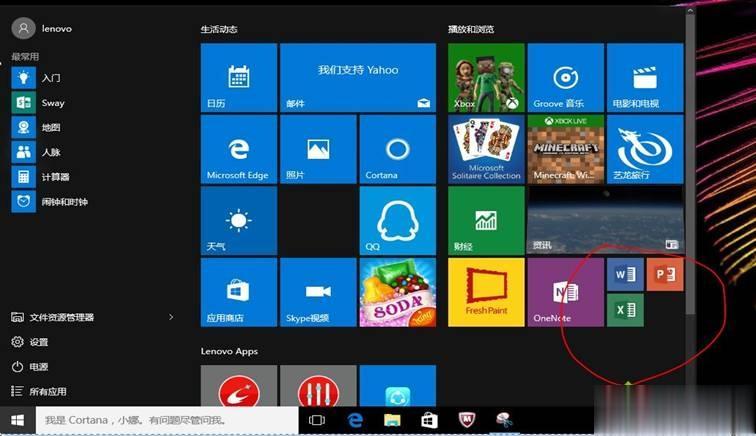756x436 pixels.
Task: Open the 电影和电视 tile
Action: [645, 78]
